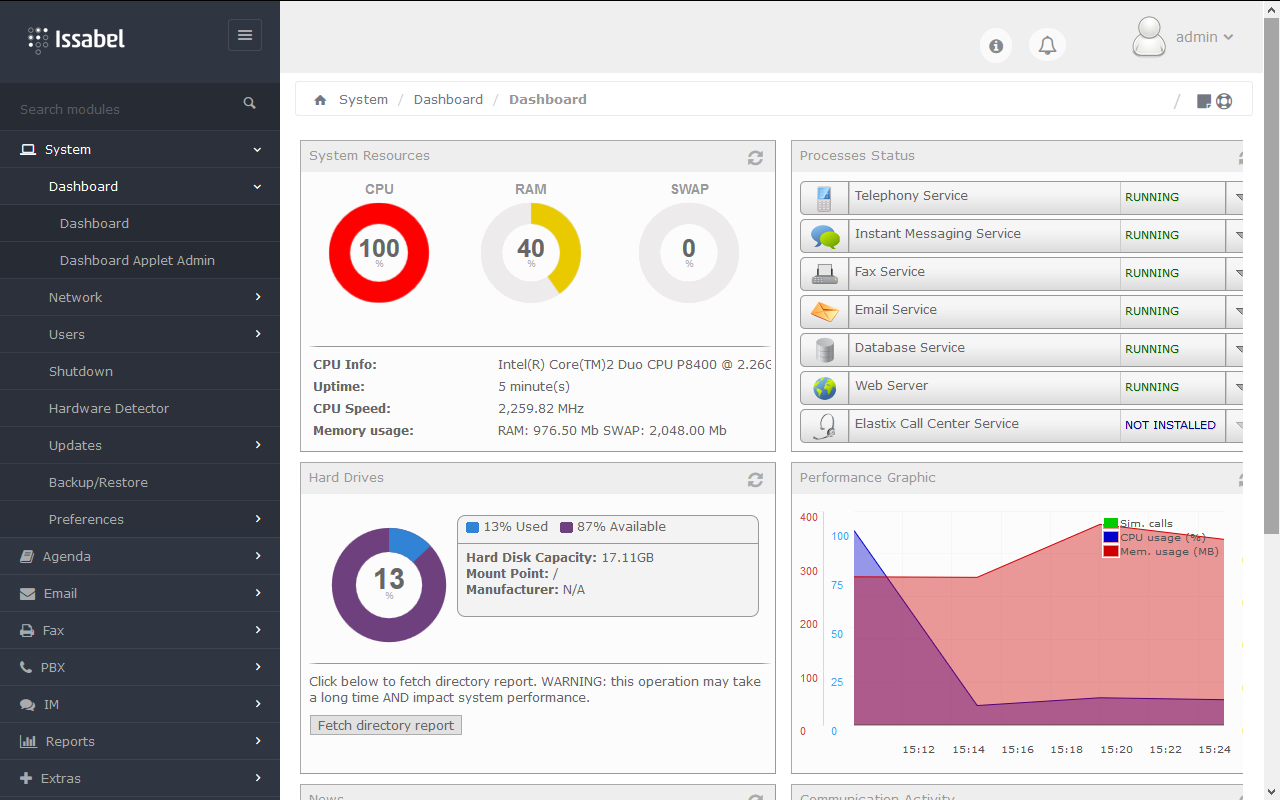The width and height of the screenshot is (1280, 800).
Task: Click the CPU 100% gauge
Action: tap(379, 253)
